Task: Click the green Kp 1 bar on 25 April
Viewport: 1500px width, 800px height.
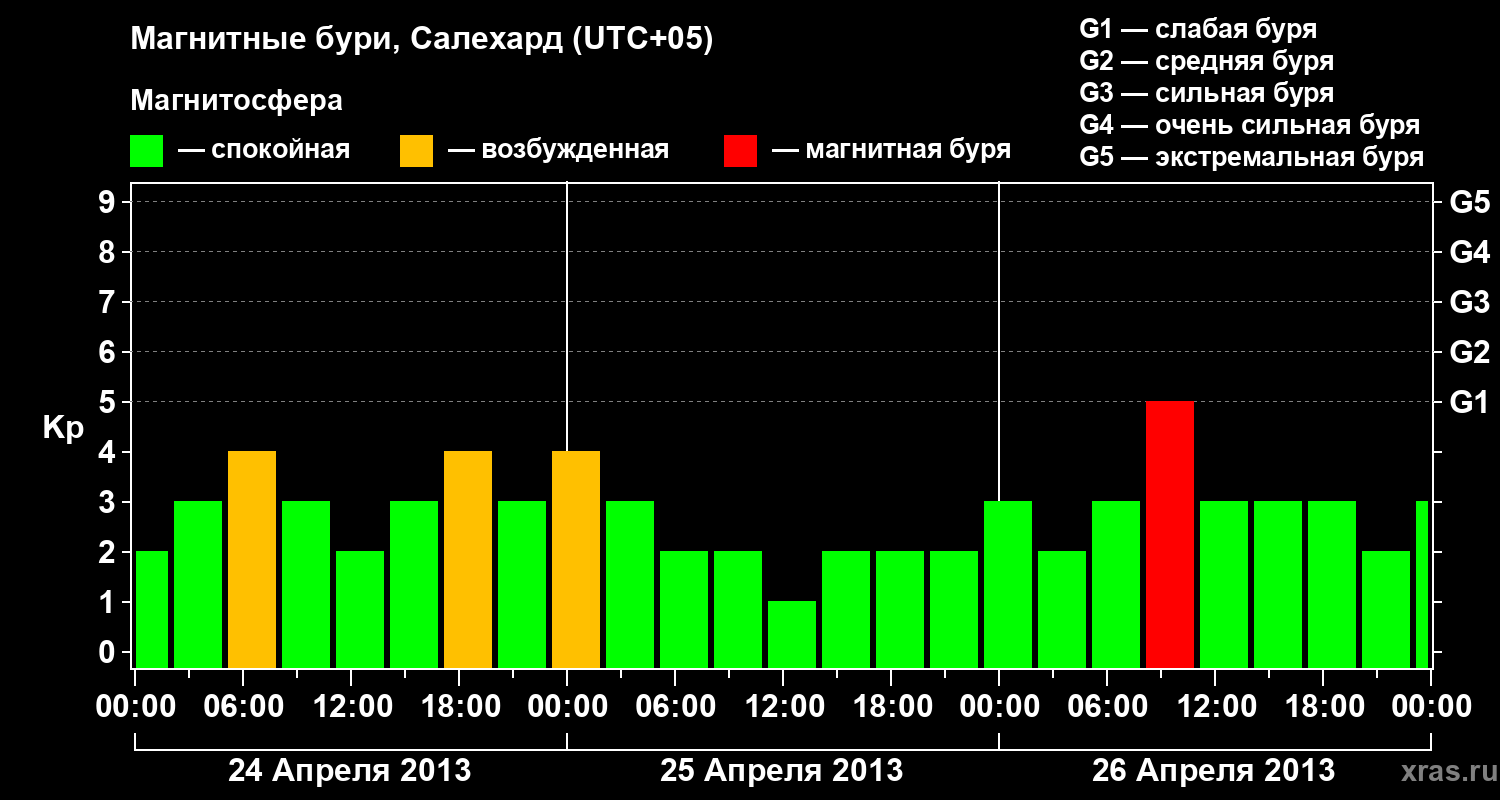Action: pyautogui.click(x=792, y=634)
